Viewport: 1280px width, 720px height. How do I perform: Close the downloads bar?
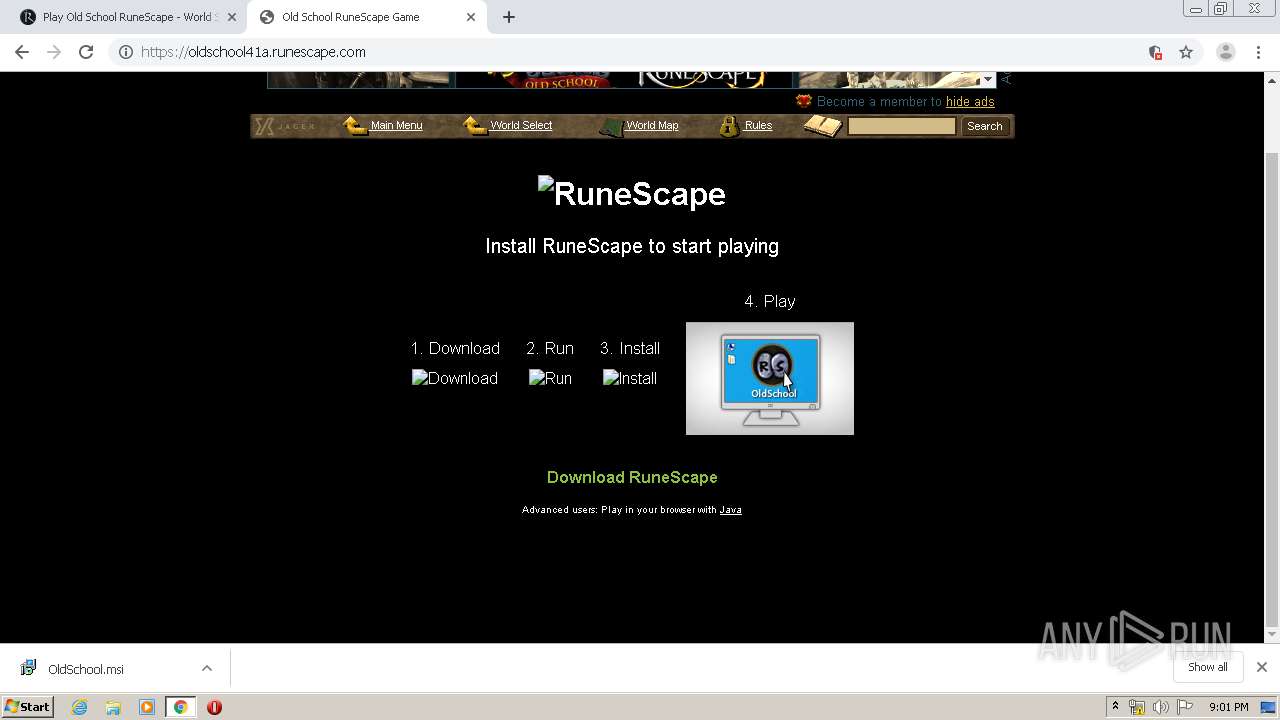[x=1261, y=667]
